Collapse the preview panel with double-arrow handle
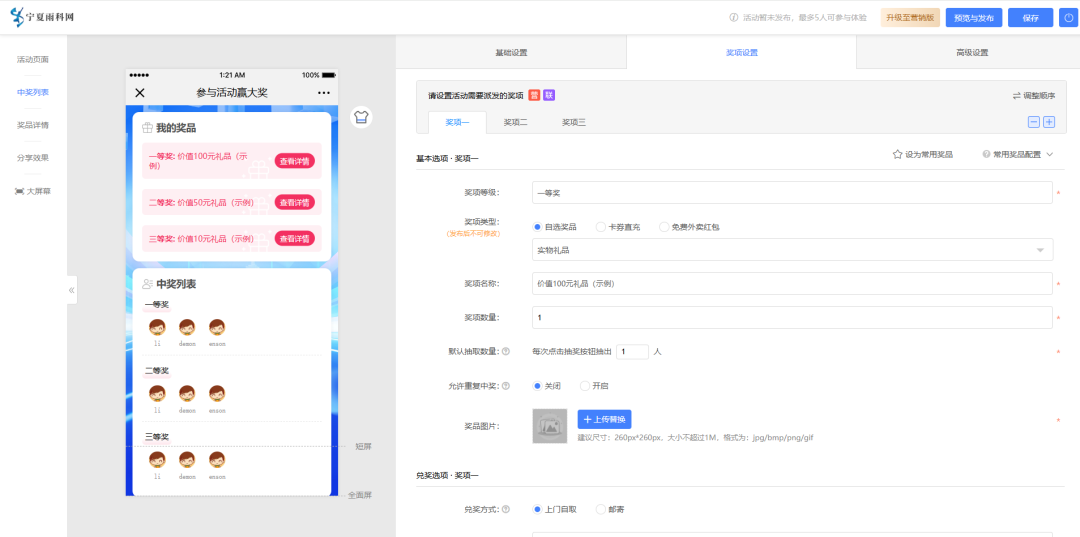1080x537 pixels. [x=72, y=291]
